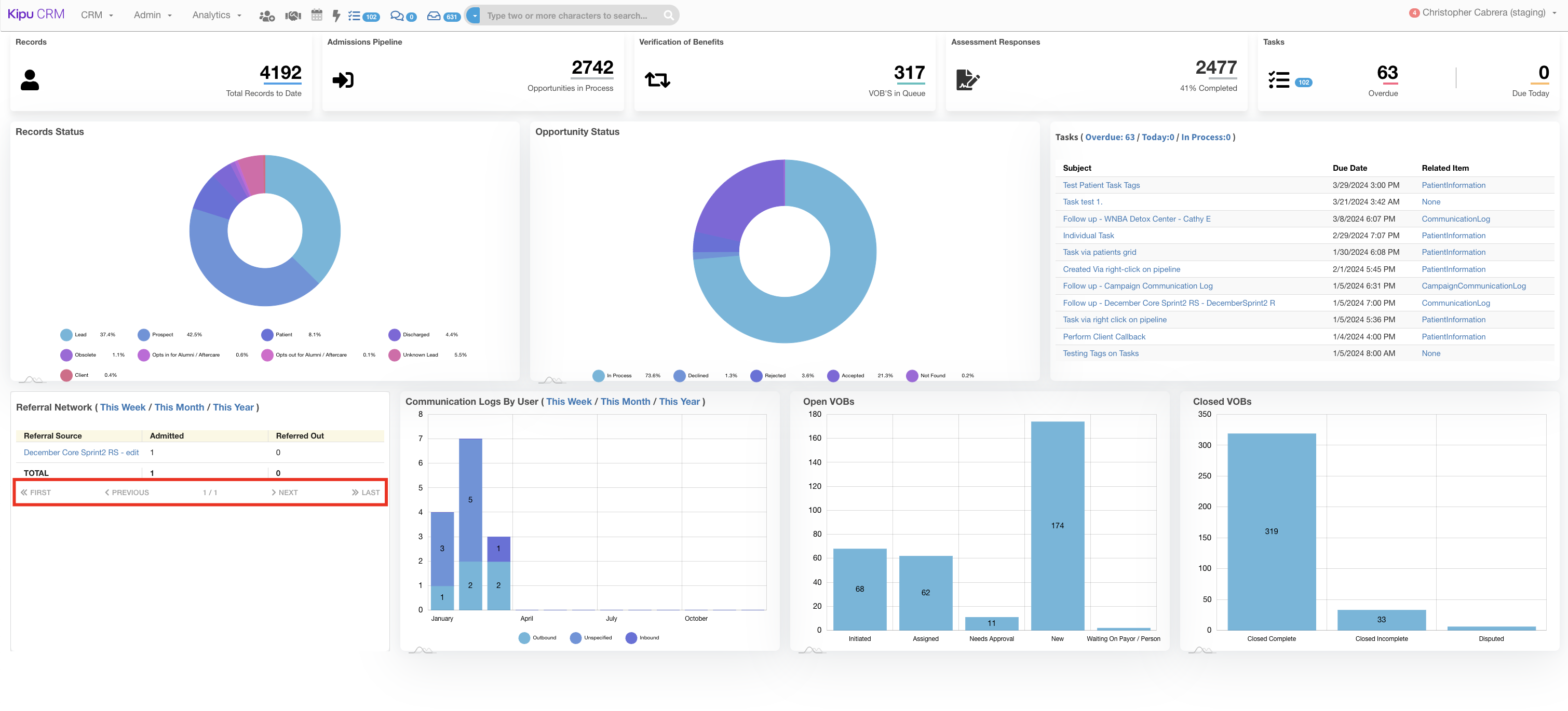Viewport: 1568px width, 711px height.
Task: Click the Inbound legend color swatch
Action: [x=631, y=637]
